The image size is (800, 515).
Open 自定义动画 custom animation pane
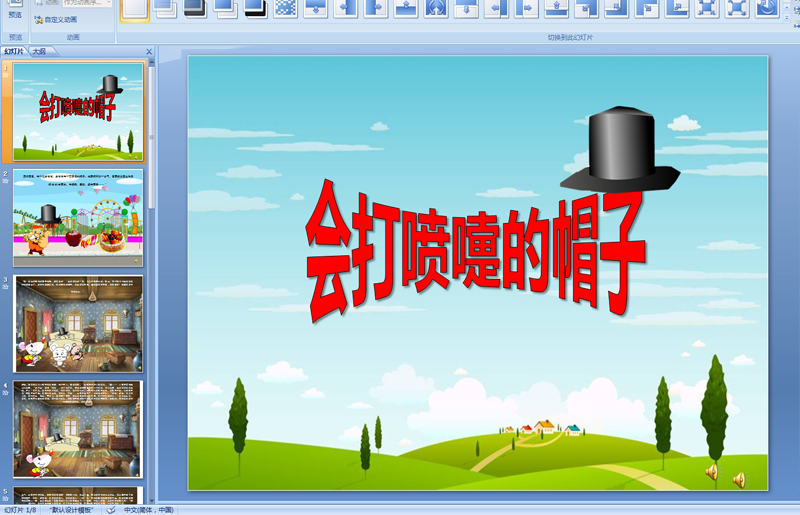[56, 19]
